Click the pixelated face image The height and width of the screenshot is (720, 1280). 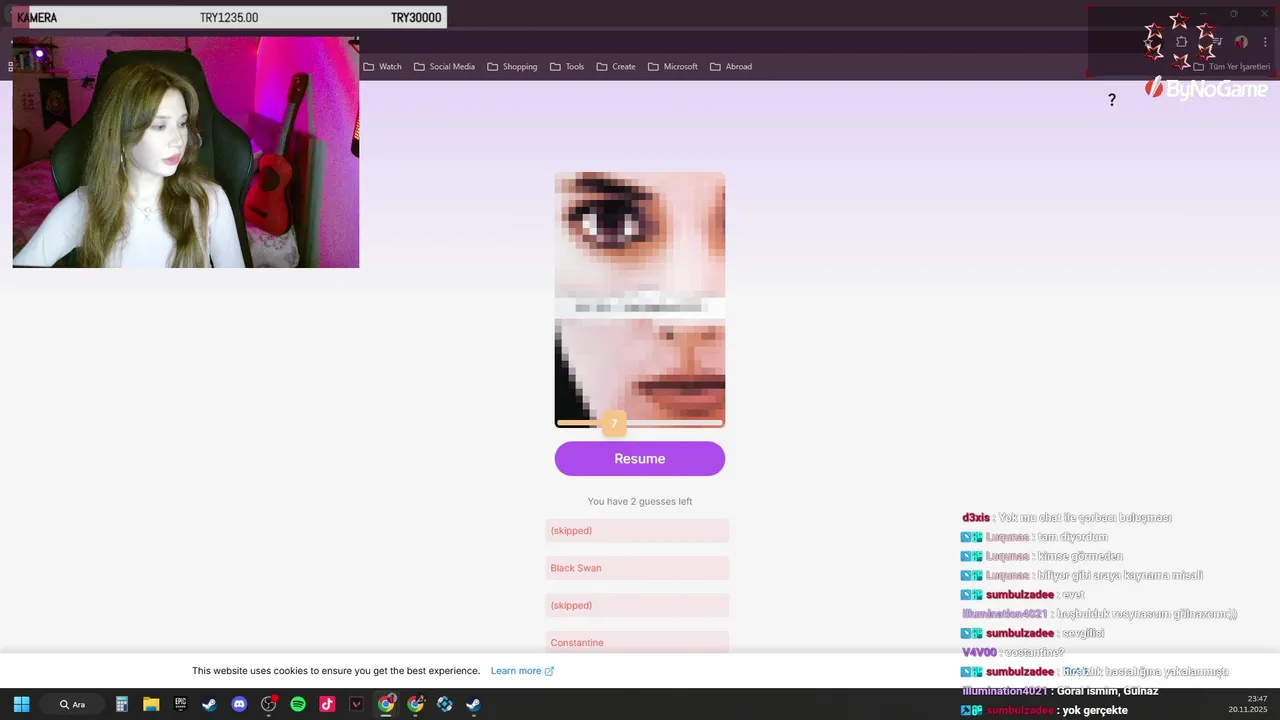tap(640, 297)
